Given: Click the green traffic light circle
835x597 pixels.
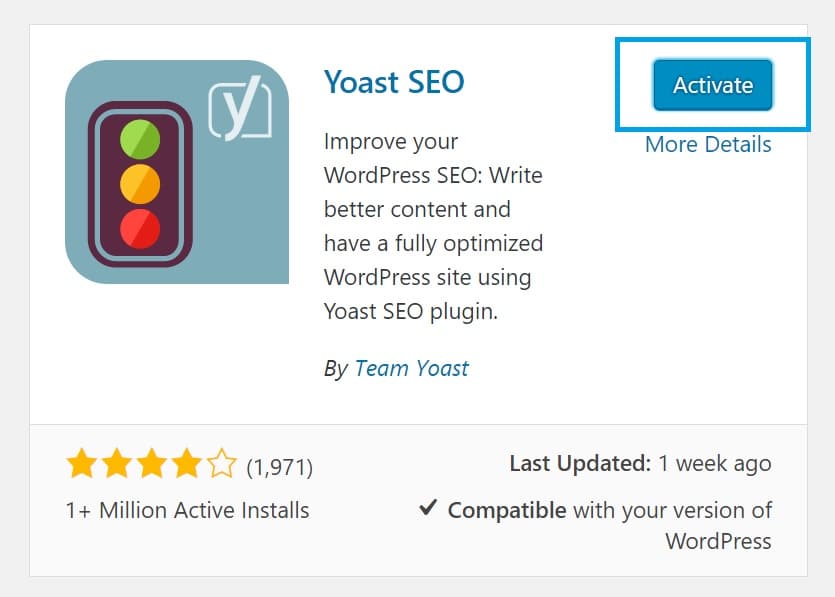Looking at the screenshot, I should pyautogui.click(x=140, y=139).
